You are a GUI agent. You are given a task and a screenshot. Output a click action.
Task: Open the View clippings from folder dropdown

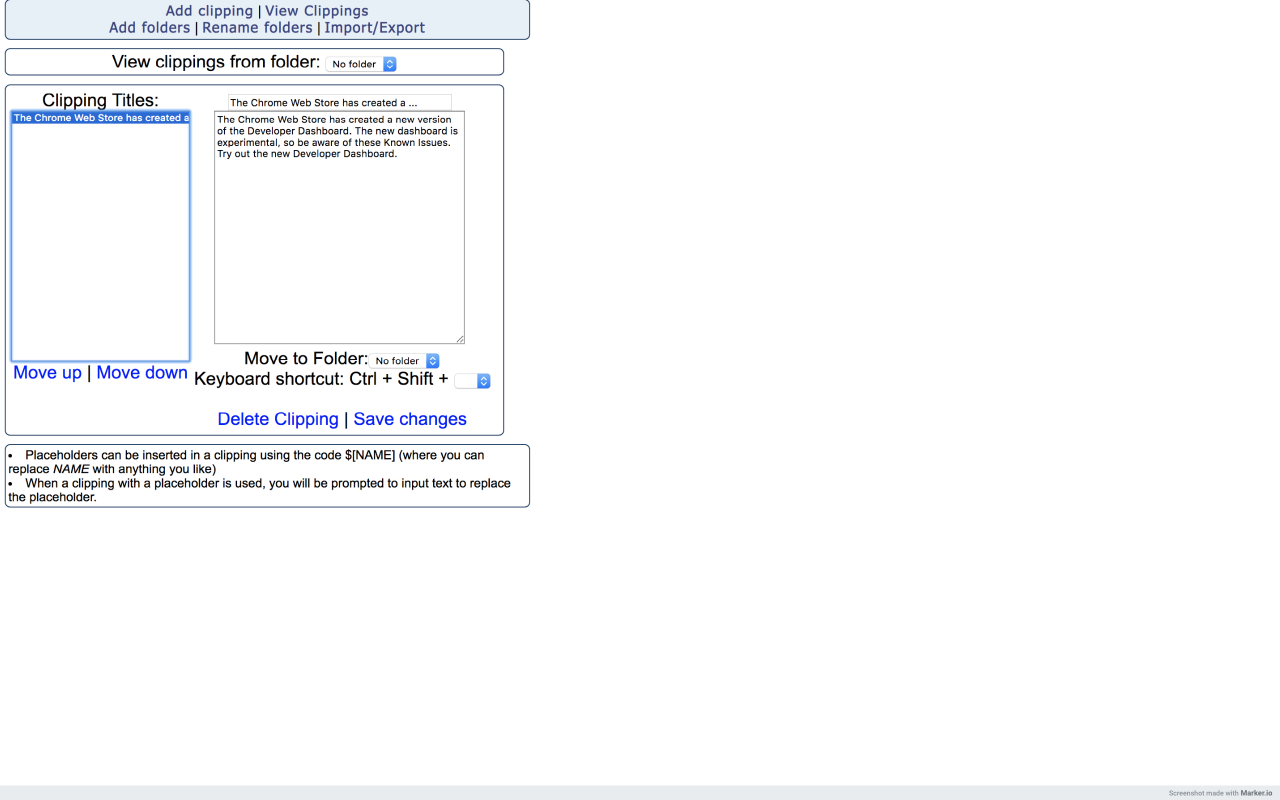click(361, 64)
